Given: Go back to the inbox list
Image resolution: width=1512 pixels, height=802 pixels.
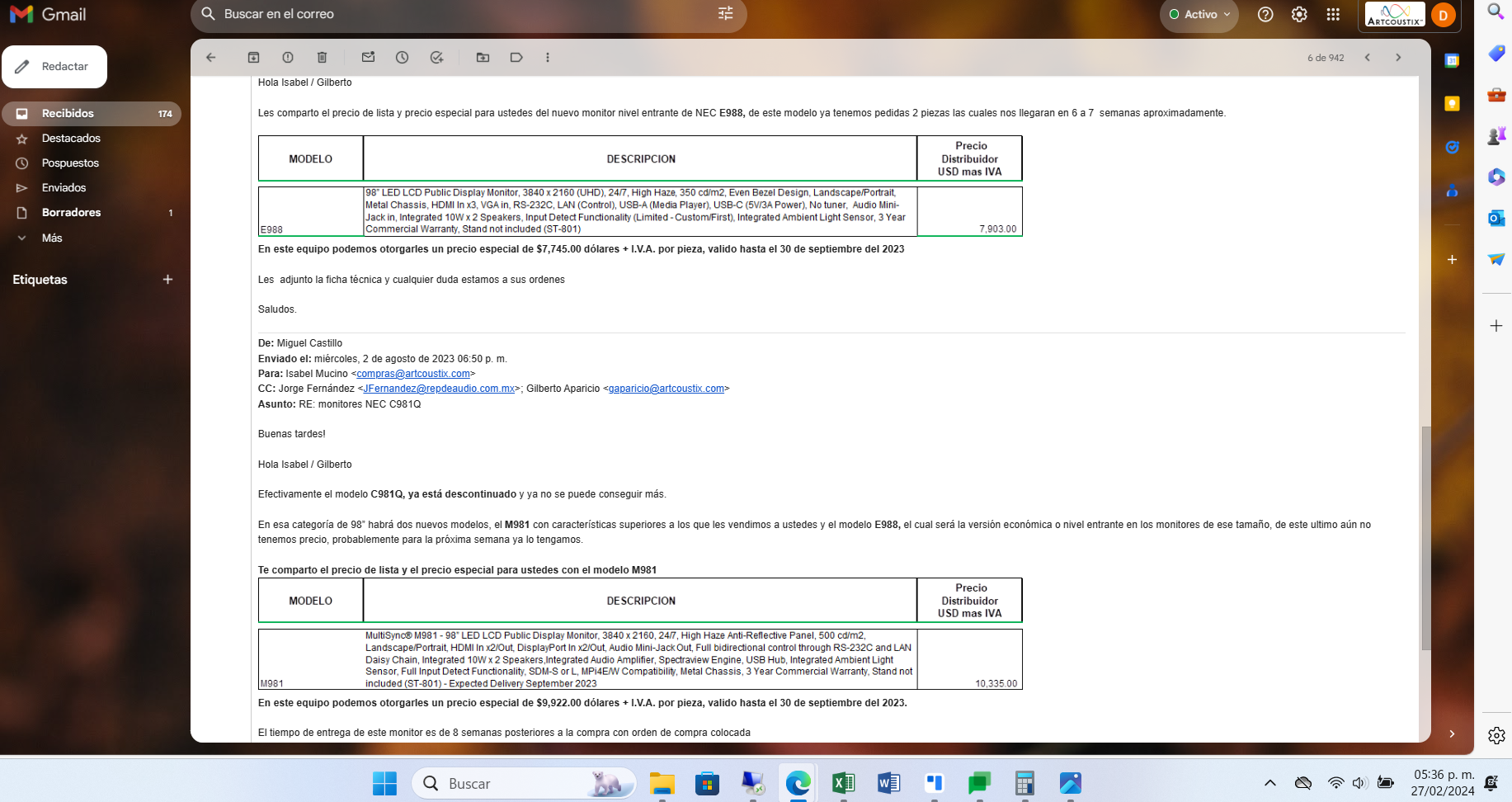Looking at the screenshot, I should pyautogui.click(x=210, y=58).
